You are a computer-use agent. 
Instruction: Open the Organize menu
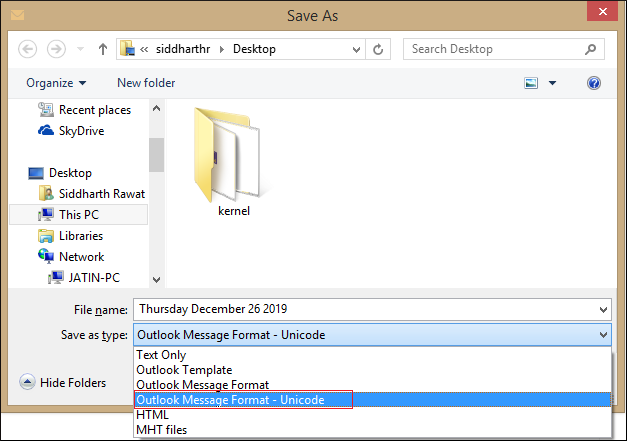pyautogui.click(x=56, y=83)
